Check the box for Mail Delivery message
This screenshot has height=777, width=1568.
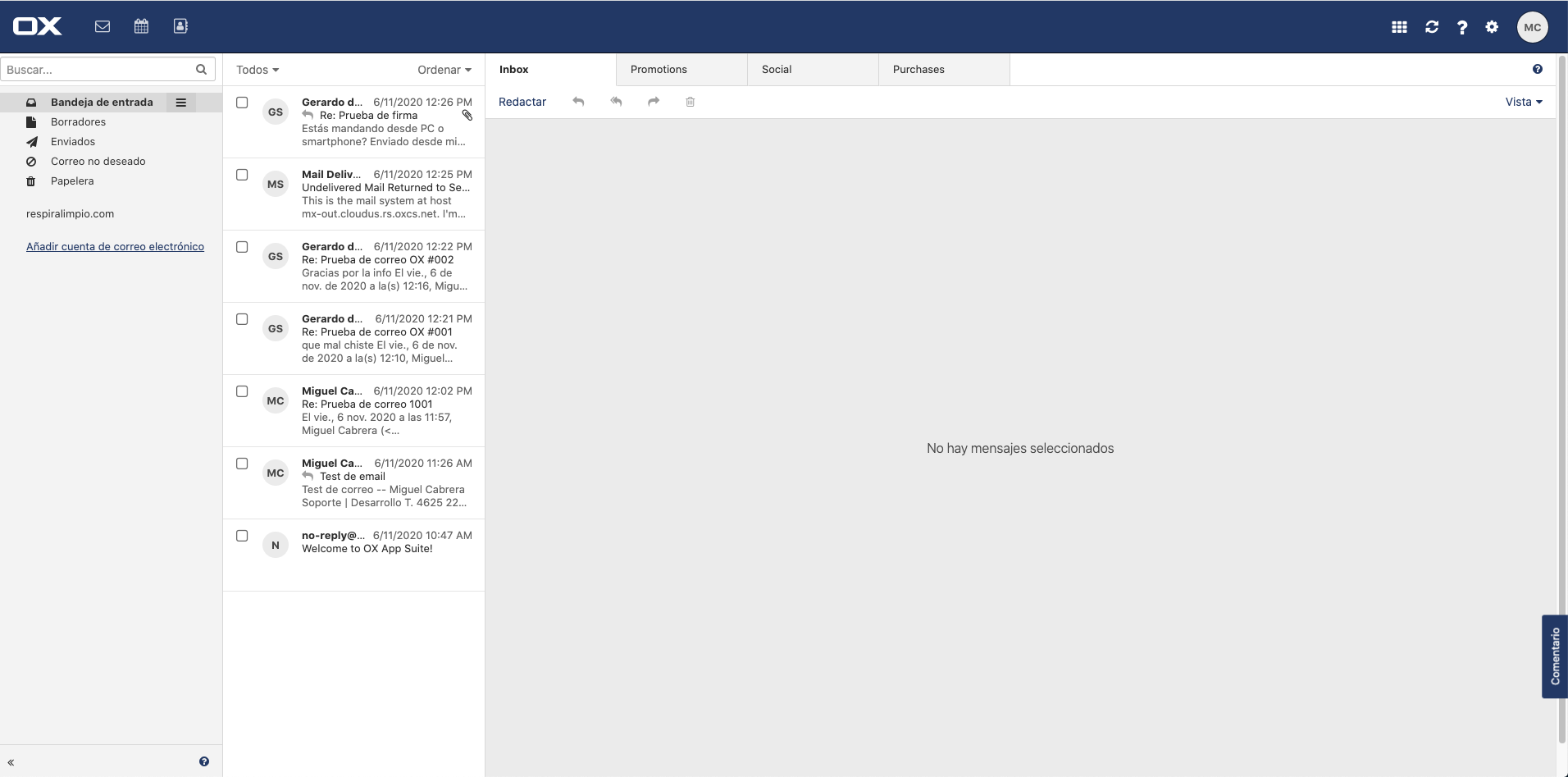pos(242,175)
